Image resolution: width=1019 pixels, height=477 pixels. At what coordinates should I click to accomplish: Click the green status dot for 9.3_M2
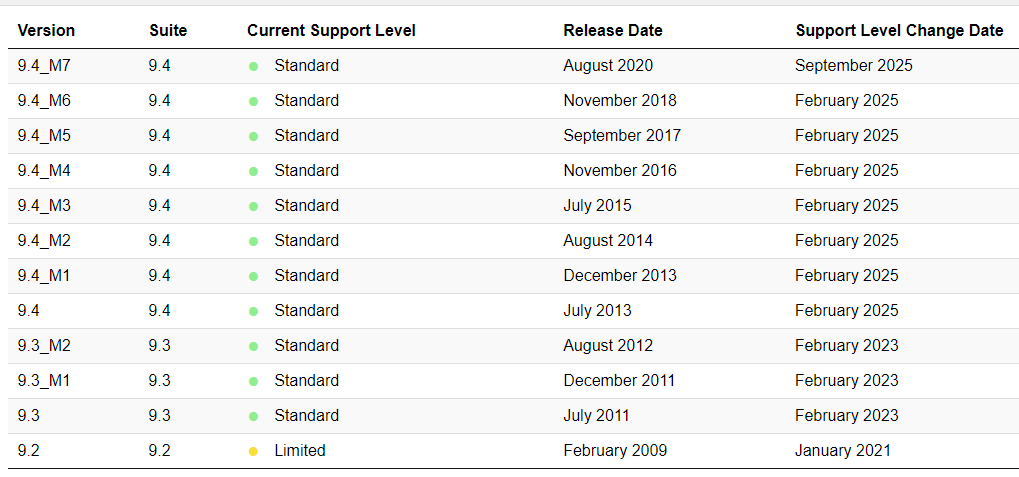click(253, 346)
